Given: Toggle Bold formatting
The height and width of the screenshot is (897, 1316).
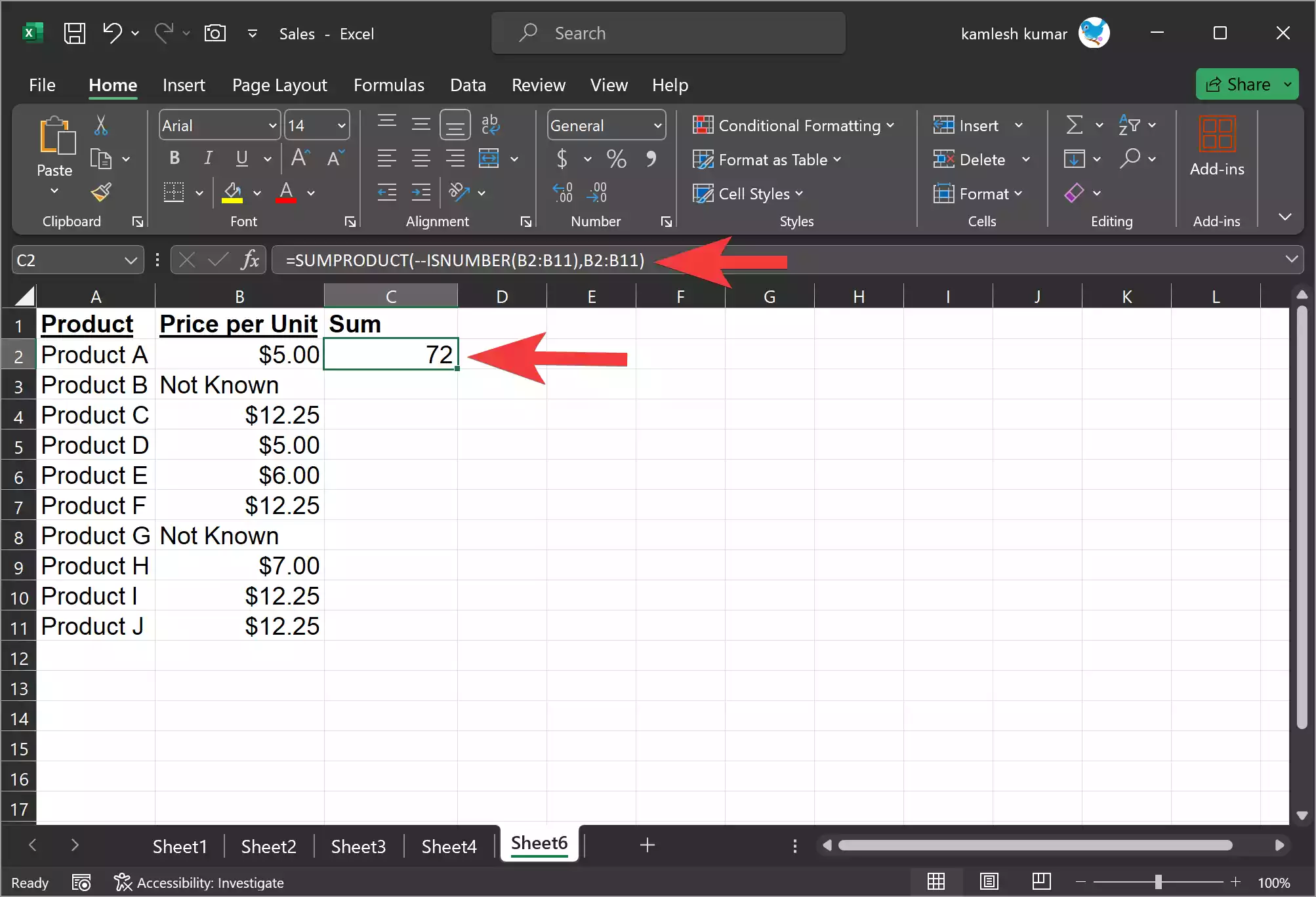Looking at the screenshot, I should (174, 159).
